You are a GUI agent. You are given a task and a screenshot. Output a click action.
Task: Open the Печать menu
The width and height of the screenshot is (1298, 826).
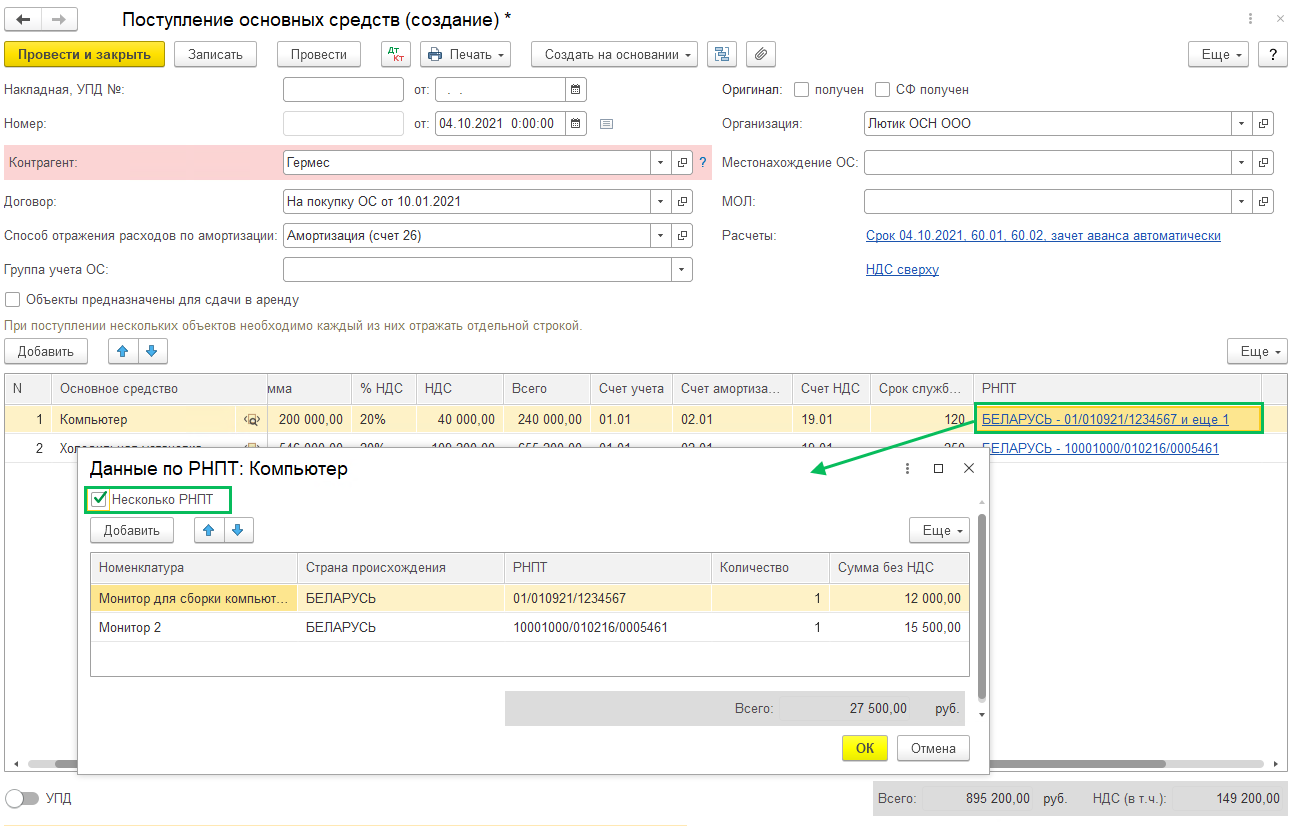point(466,54)
